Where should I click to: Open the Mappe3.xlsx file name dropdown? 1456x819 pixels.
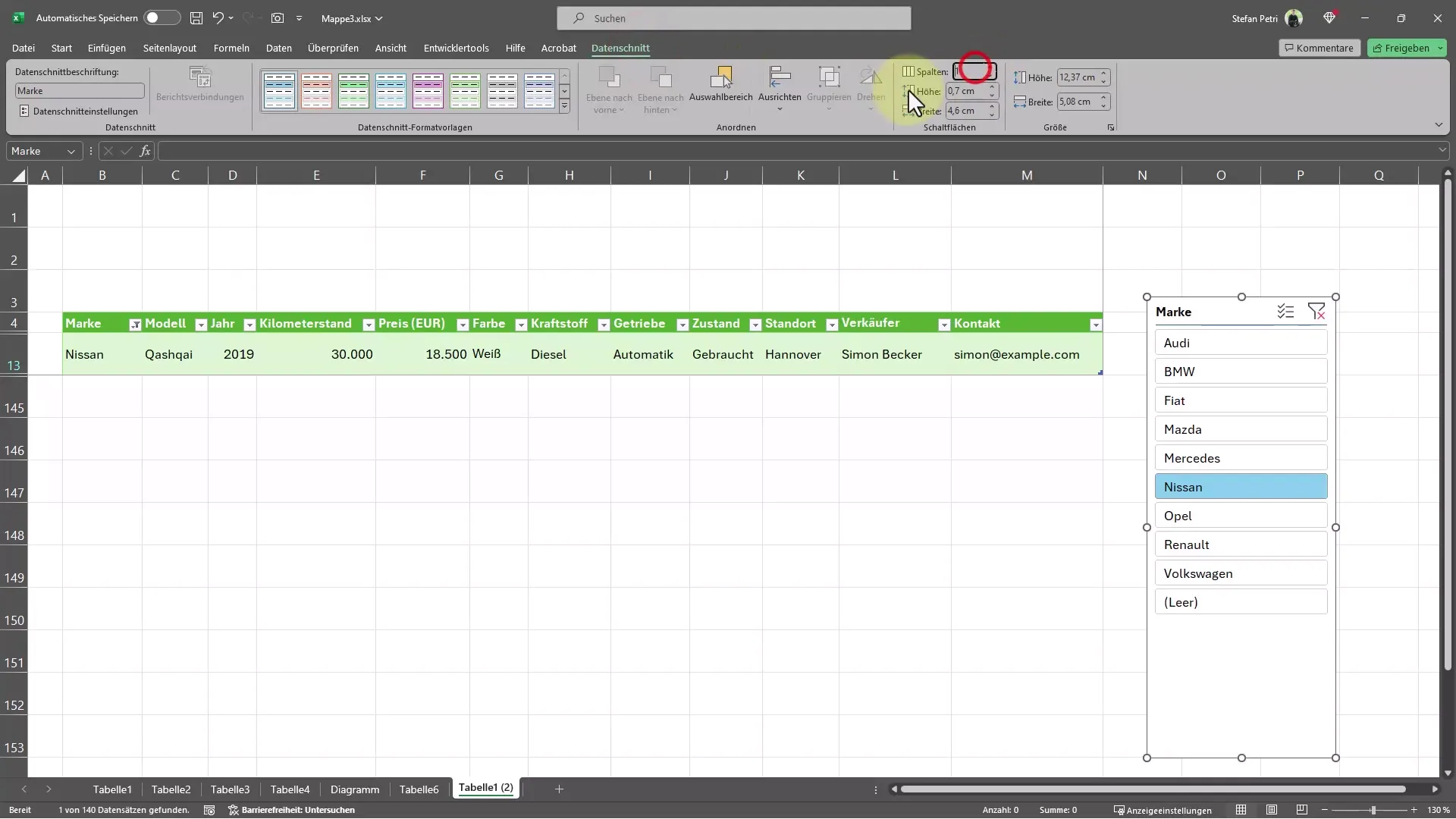352,18
